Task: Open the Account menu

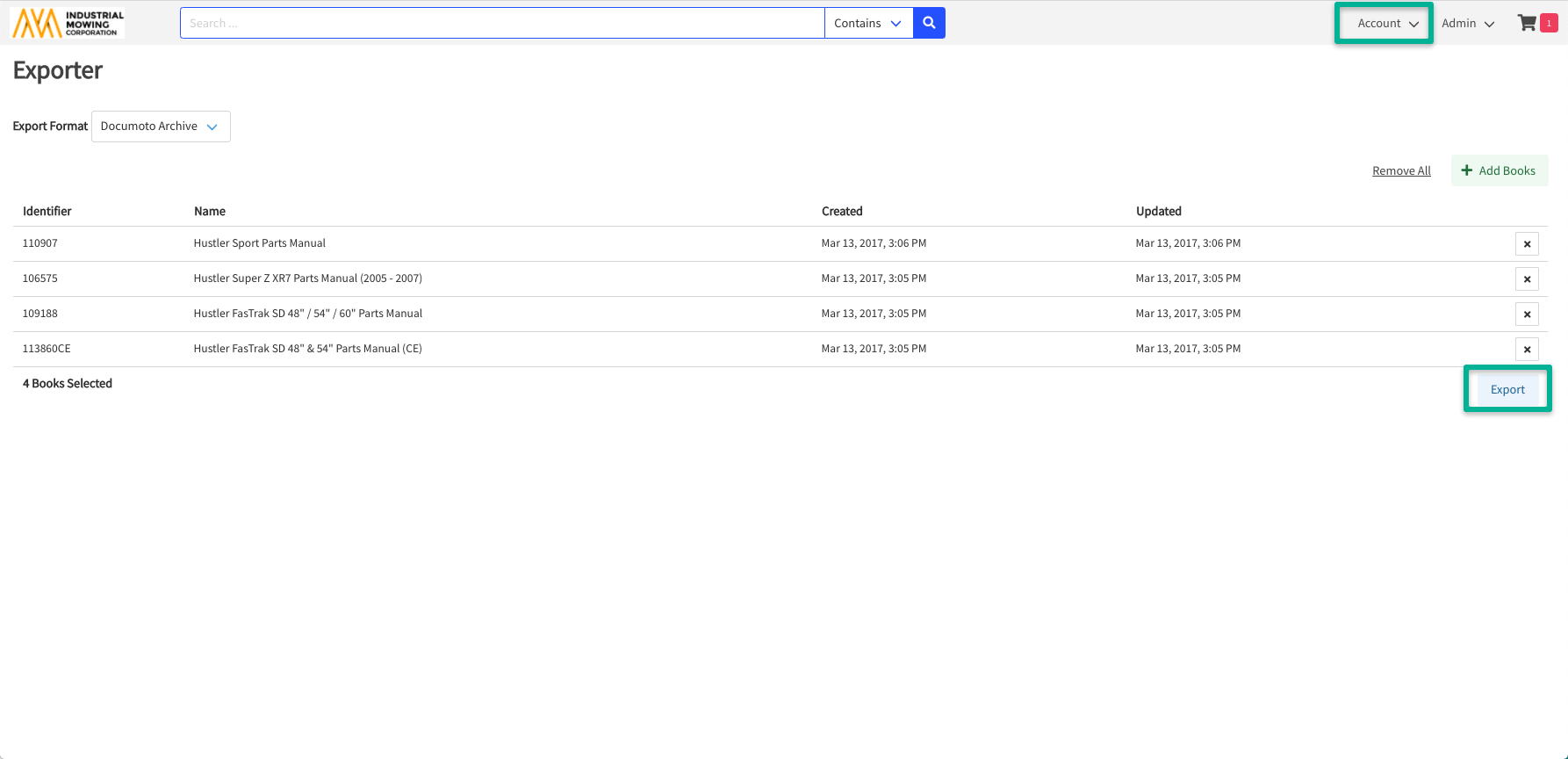Action: (1387, 24)
